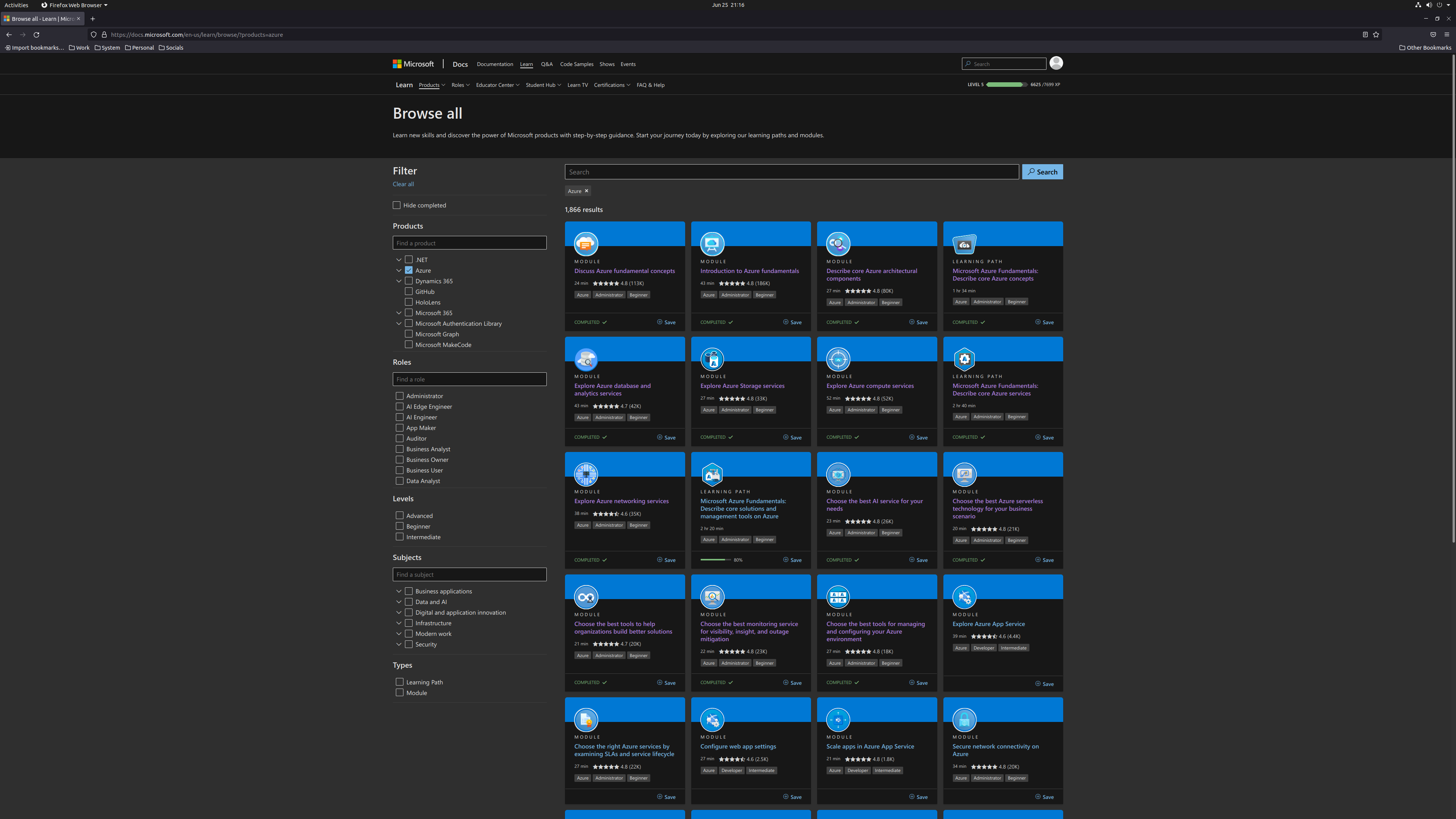Save Introduction to Azure fundamentals module
1456x819 pixels.
point(792,322)
